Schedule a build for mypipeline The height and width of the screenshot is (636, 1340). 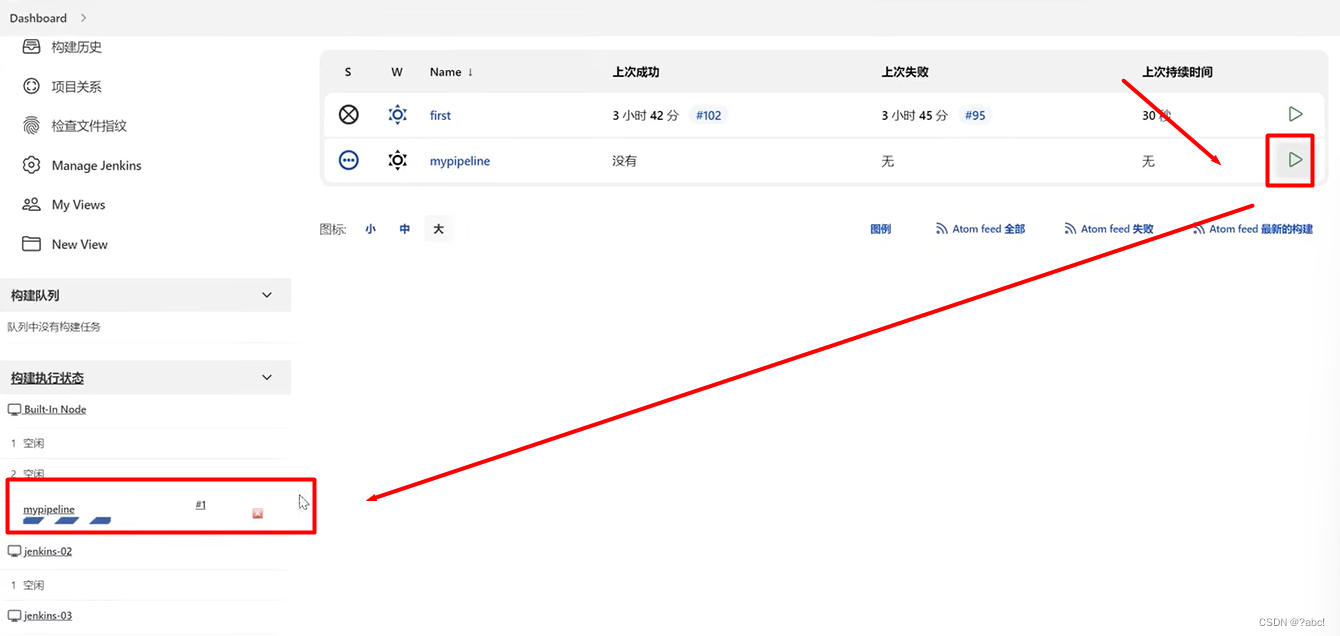tap(1295, 159)
